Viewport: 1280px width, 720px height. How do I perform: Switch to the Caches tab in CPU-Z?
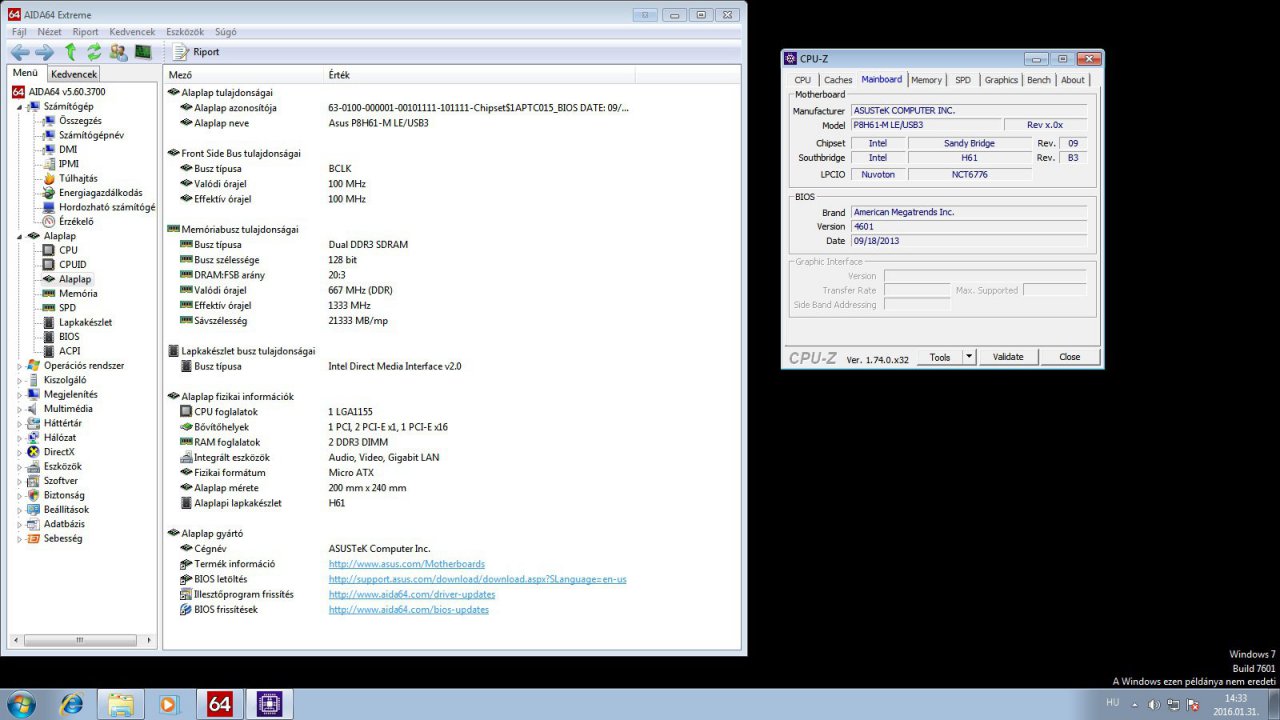point(838,80)
